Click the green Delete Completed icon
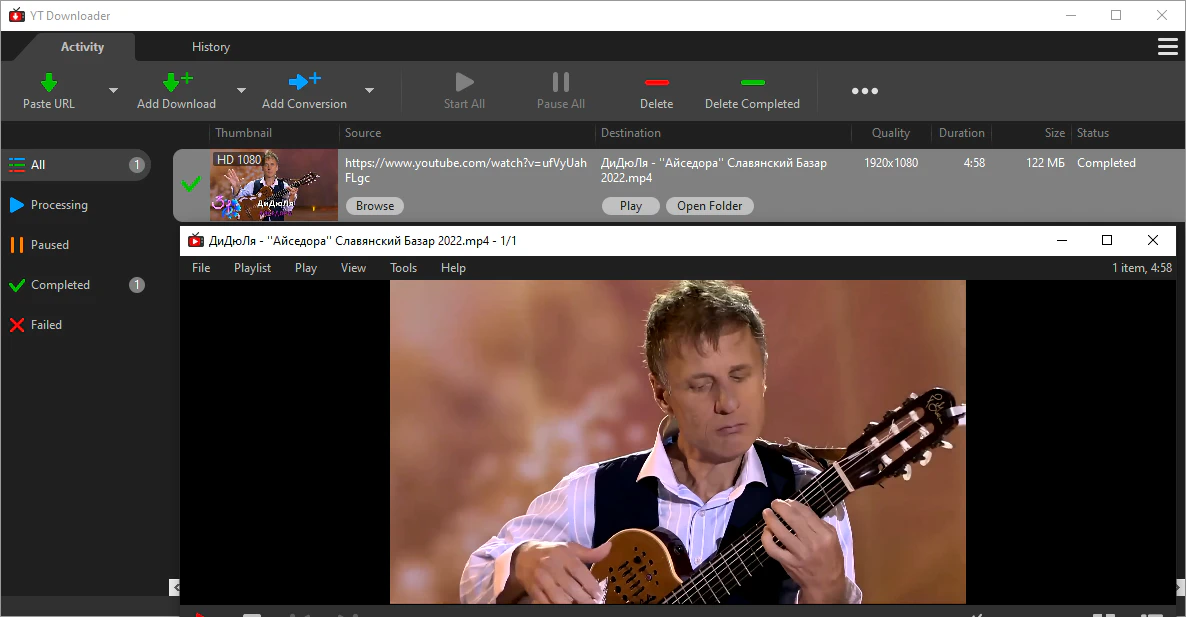The width and height of the screenshot is (1186, 617). [x=753, y=82]
